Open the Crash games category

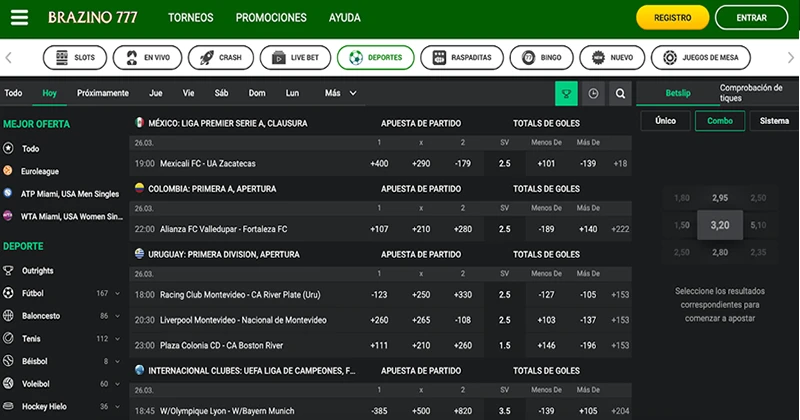[x=221, y=58]
